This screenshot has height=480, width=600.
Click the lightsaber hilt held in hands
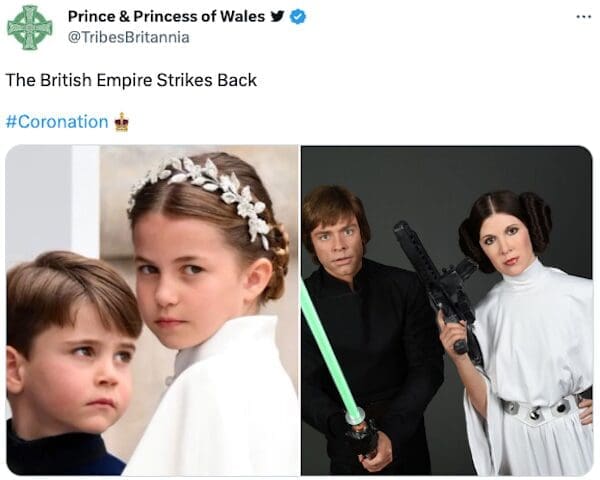click(x=362, y=434)
